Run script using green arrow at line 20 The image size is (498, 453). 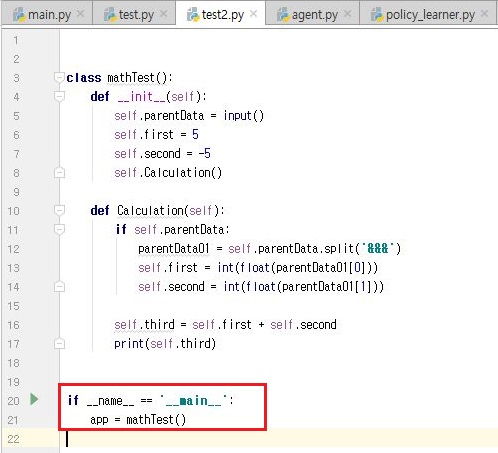pyautogui.click(x=34, y=399)
